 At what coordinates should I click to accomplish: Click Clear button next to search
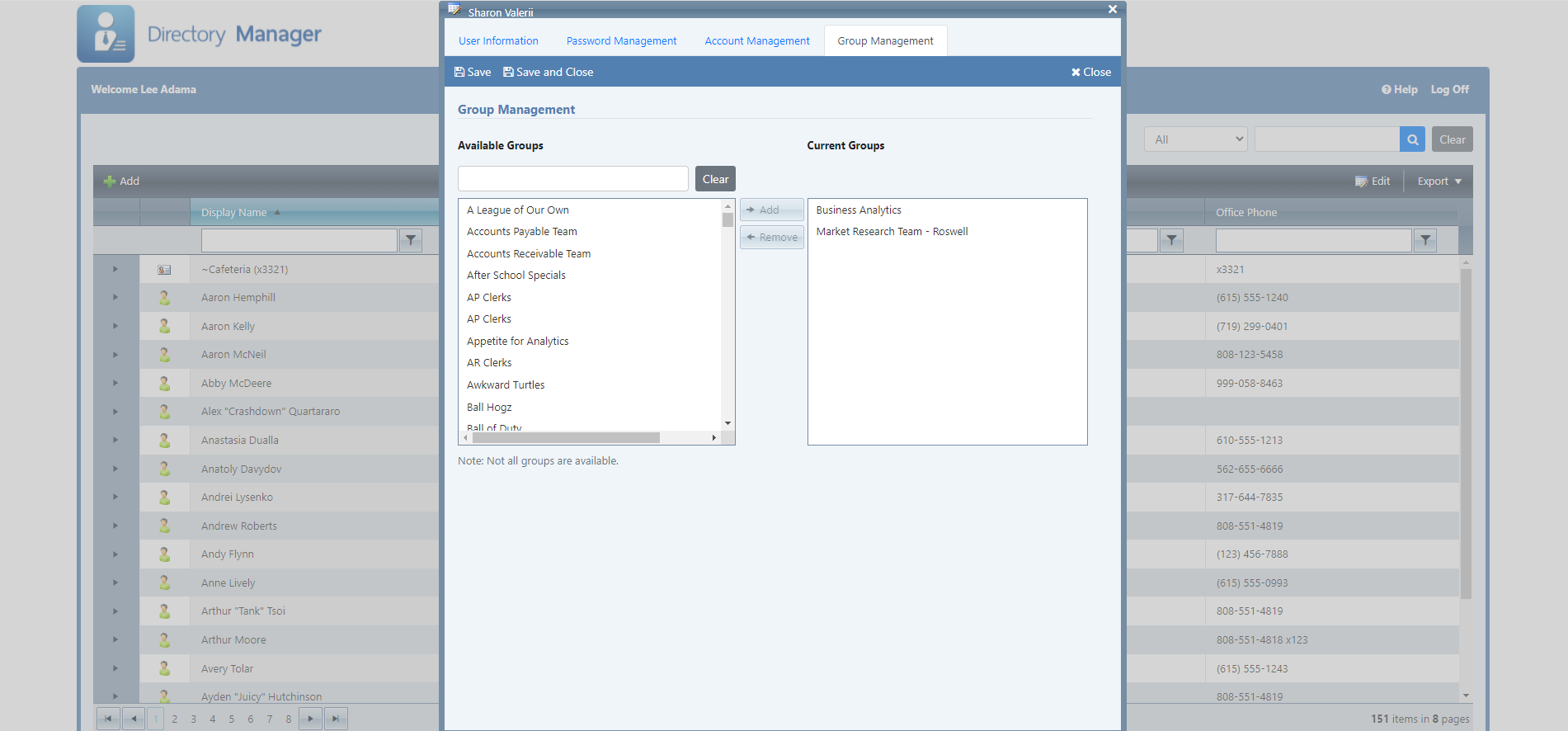1453,139
